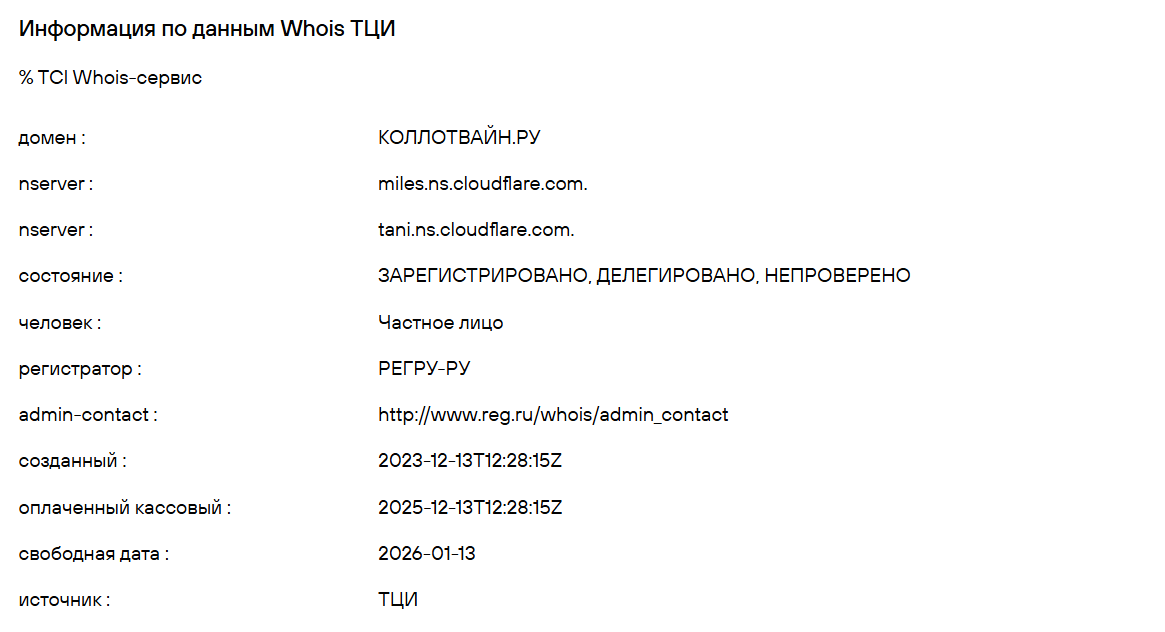Click the "admin-contact :" field label
Viewport: 1165px width, 632px height.
click(88, 415)
